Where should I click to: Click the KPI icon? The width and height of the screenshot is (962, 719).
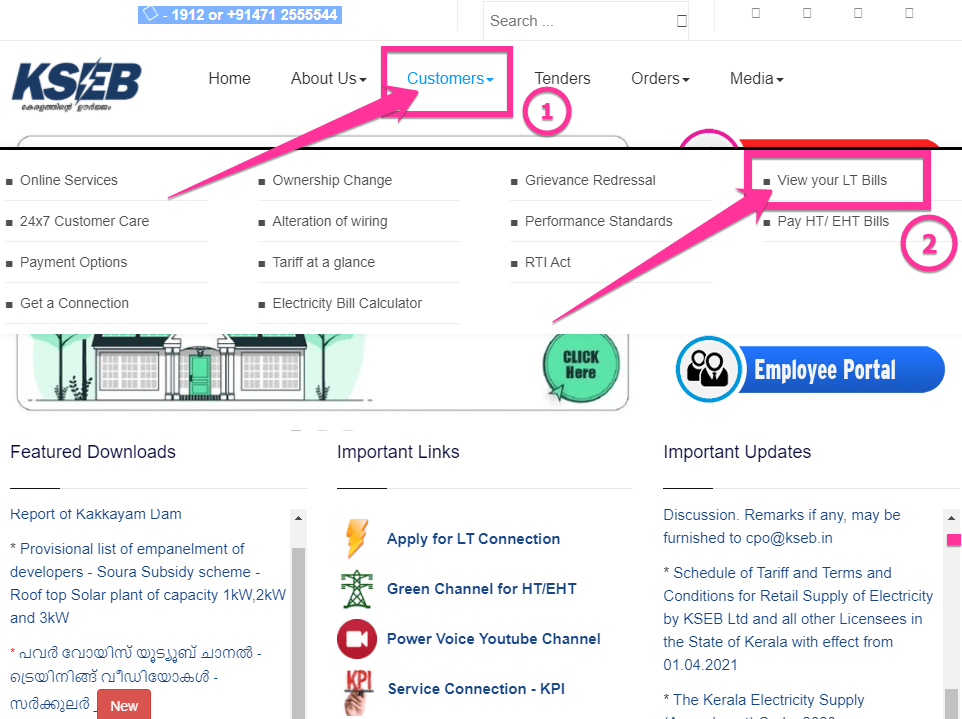[x=358, y=692]
